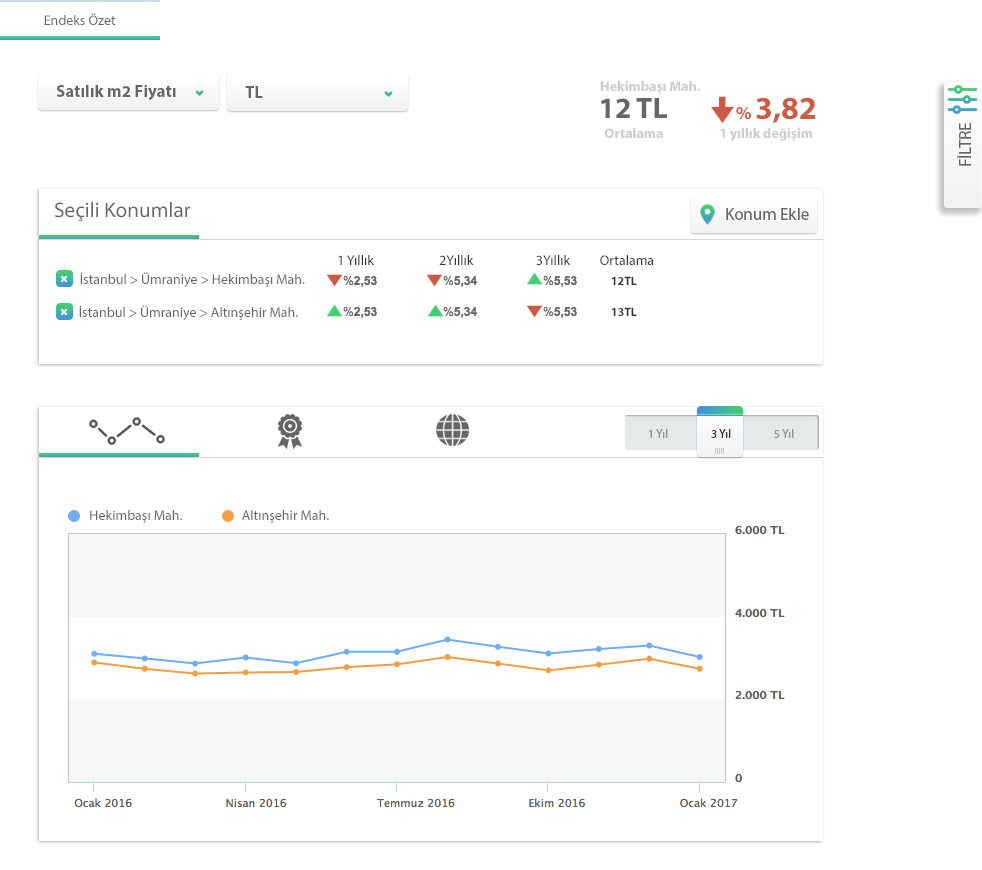Select the 3 Yıl time range

(x=720, y=433)
